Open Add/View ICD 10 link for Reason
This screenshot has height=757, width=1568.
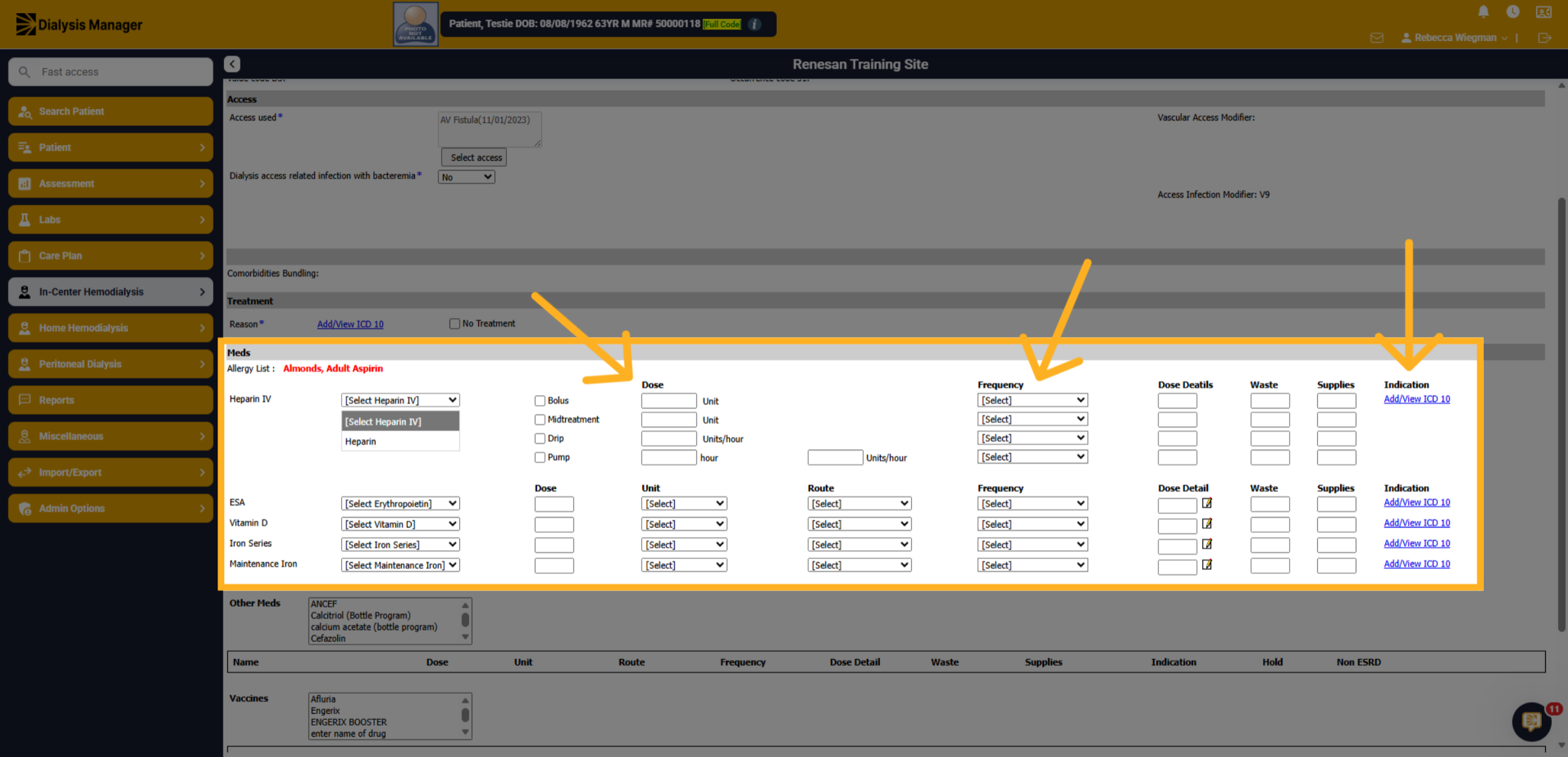(x=350, y=324)
